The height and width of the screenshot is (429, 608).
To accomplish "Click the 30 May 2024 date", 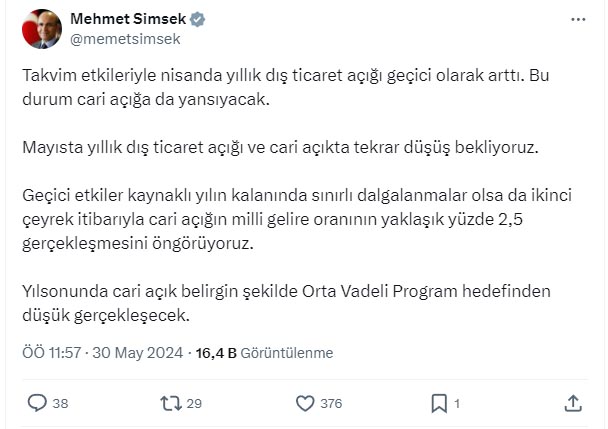I will click(143, 352).
